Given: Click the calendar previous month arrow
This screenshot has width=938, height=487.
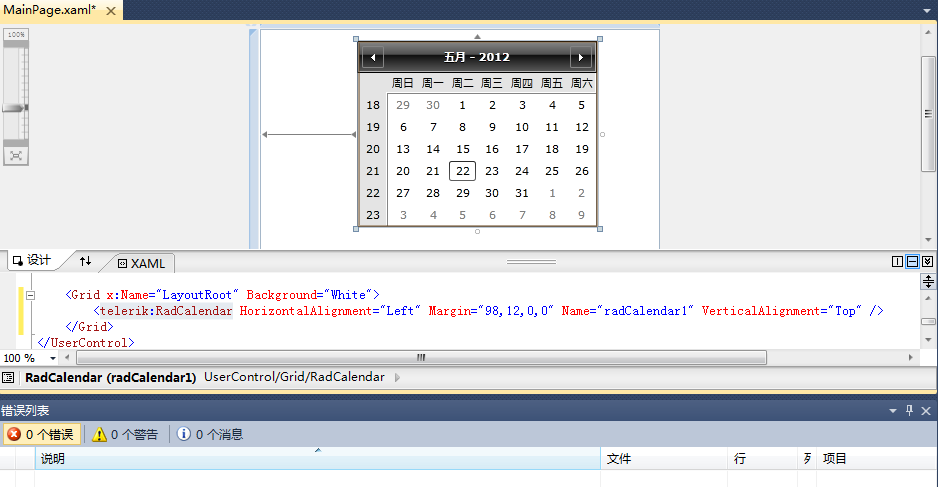Looking at the screenshot, I should pyautogui.click(x=373, y=57).
